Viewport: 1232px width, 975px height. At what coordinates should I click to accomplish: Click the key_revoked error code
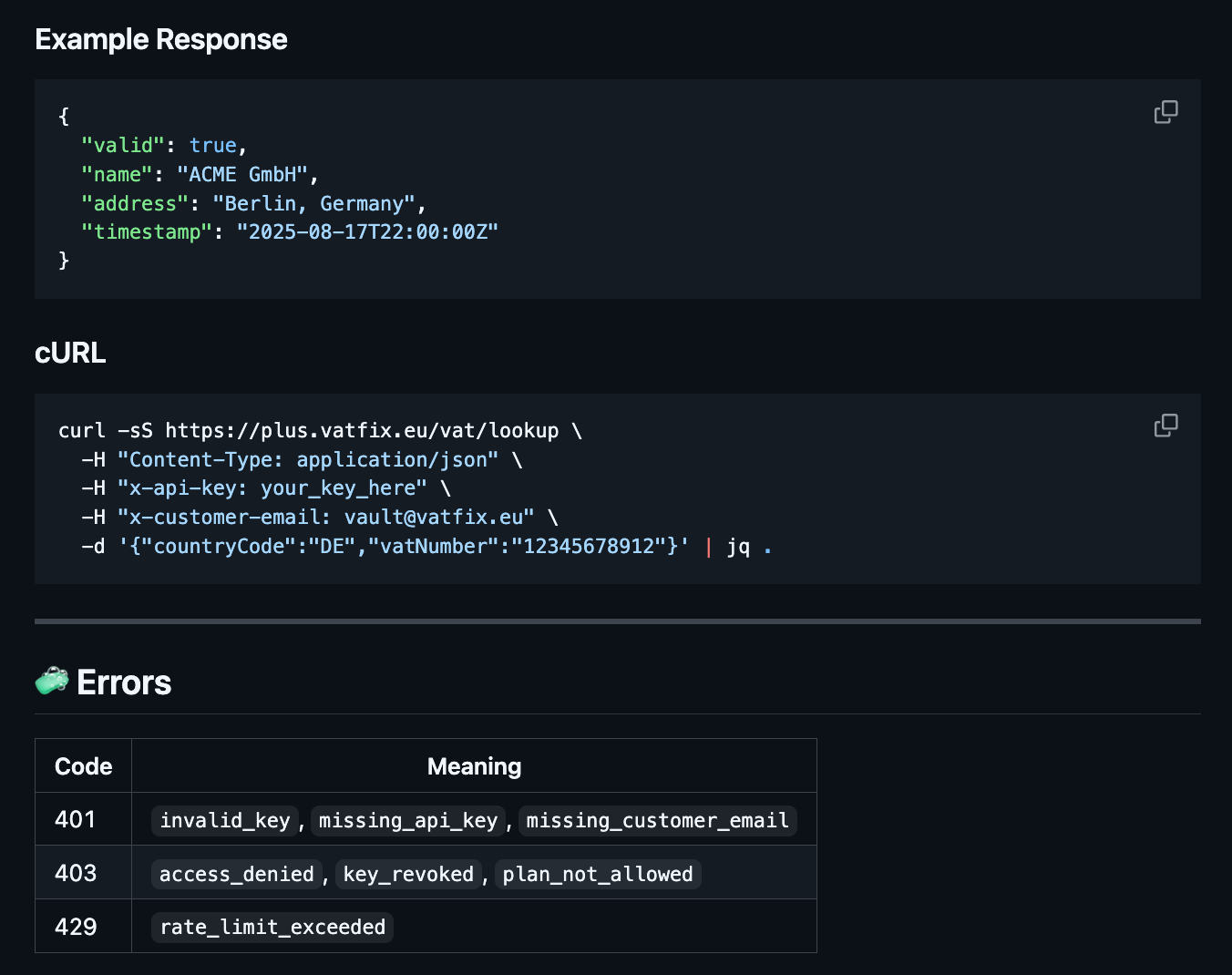(x=408, y=875)
